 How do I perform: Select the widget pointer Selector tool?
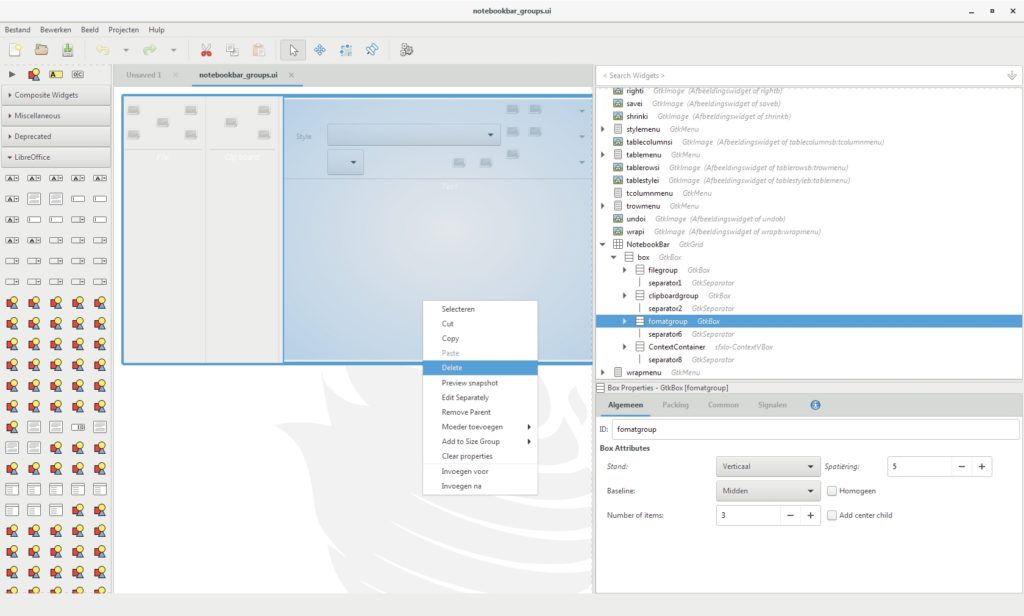[x=292, y=49]
